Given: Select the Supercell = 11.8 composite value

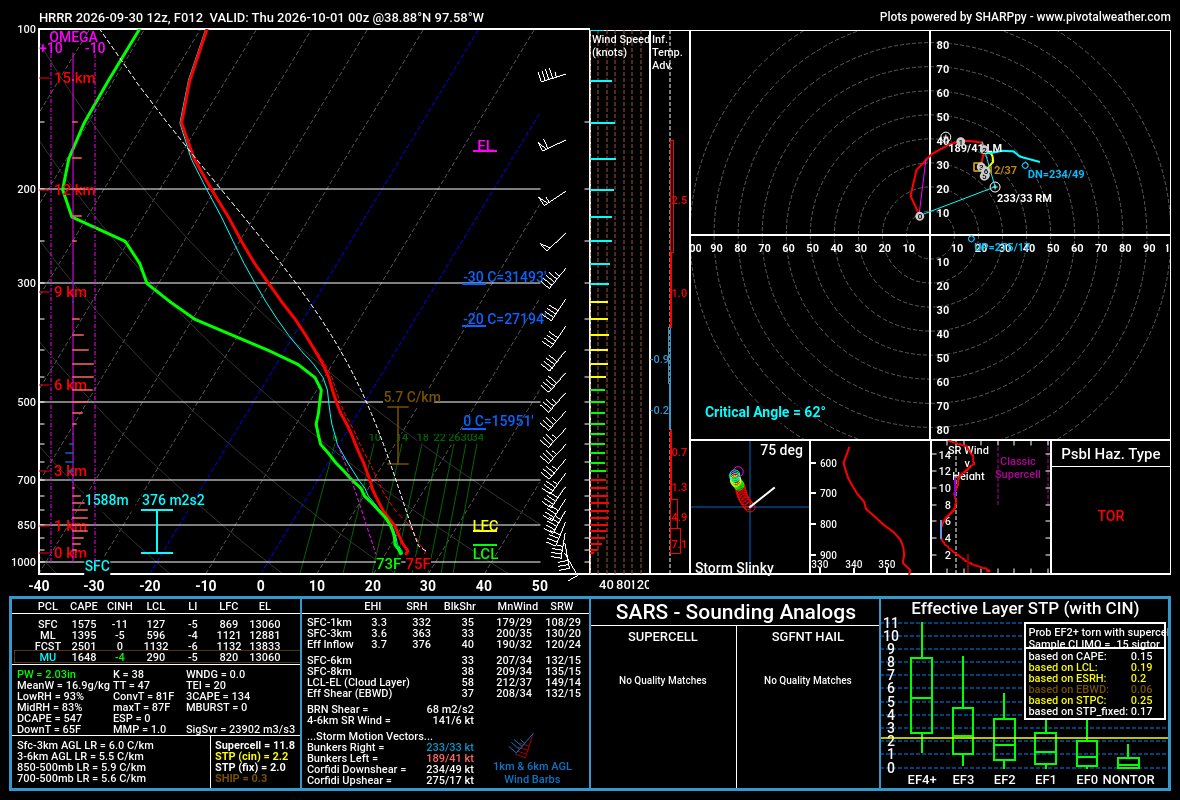Looking at the screenshot, I should 254,745.
